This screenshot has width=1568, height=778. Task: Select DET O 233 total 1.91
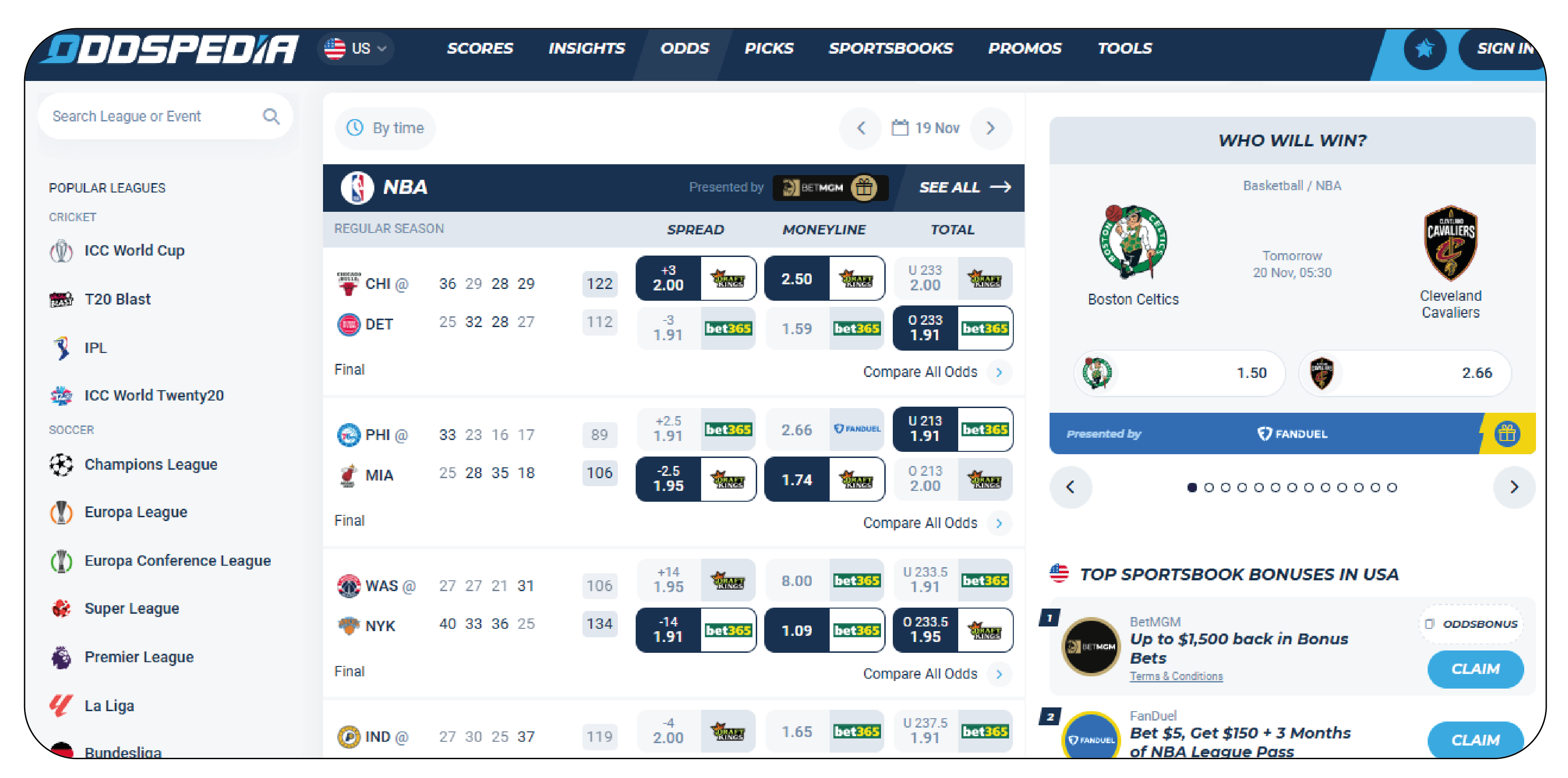pyautogui.click(x=953, y=329)
